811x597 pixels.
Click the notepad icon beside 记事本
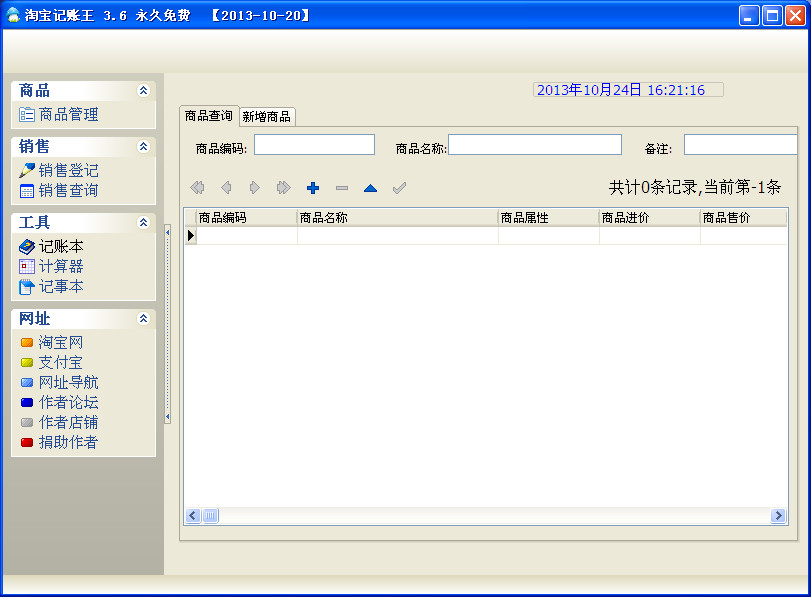coord(26,287)
